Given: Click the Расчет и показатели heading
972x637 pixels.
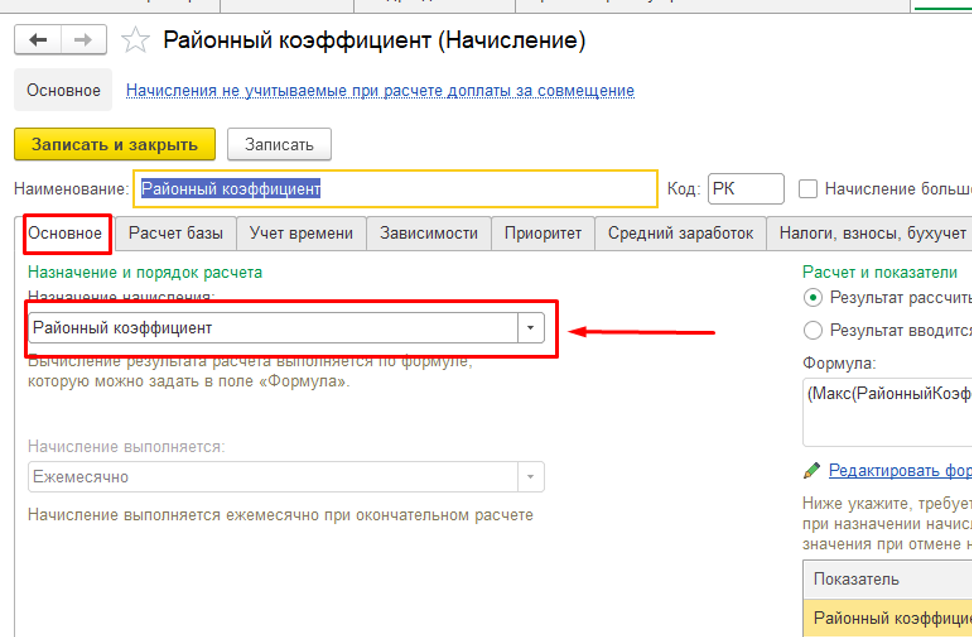Looking at the screenshot, I should 880,272.
